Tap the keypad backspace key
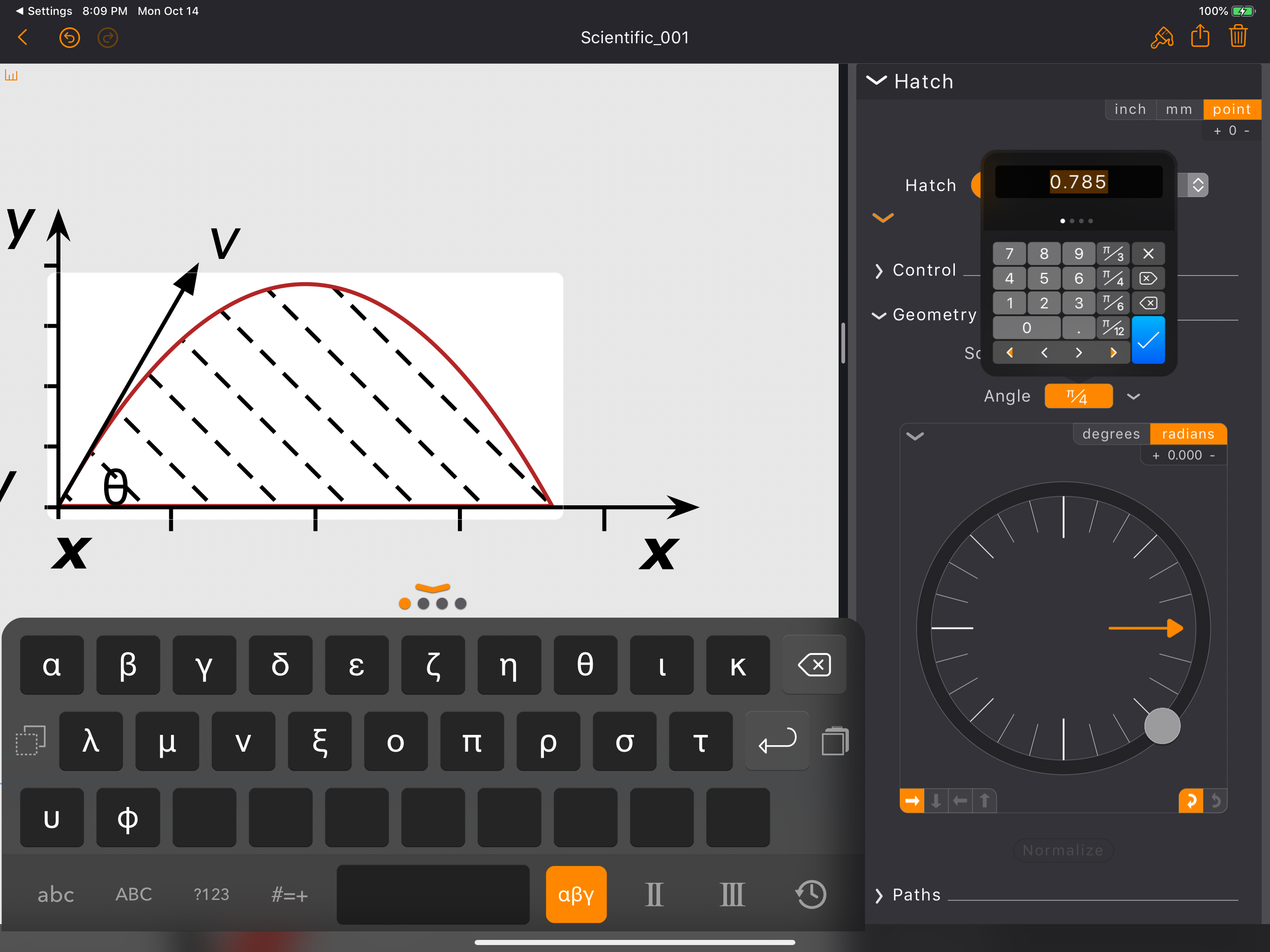1270x952 pixels. coord(1148,303)
